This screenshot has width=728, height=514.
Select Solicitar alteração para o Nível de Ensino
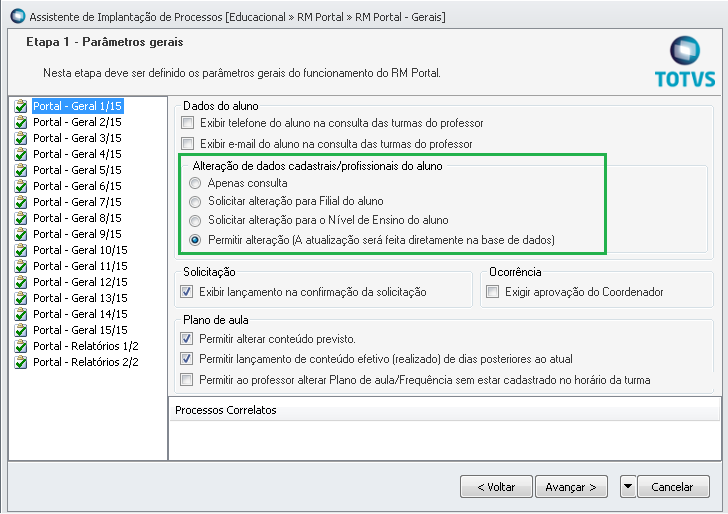[x=195, y=221]
